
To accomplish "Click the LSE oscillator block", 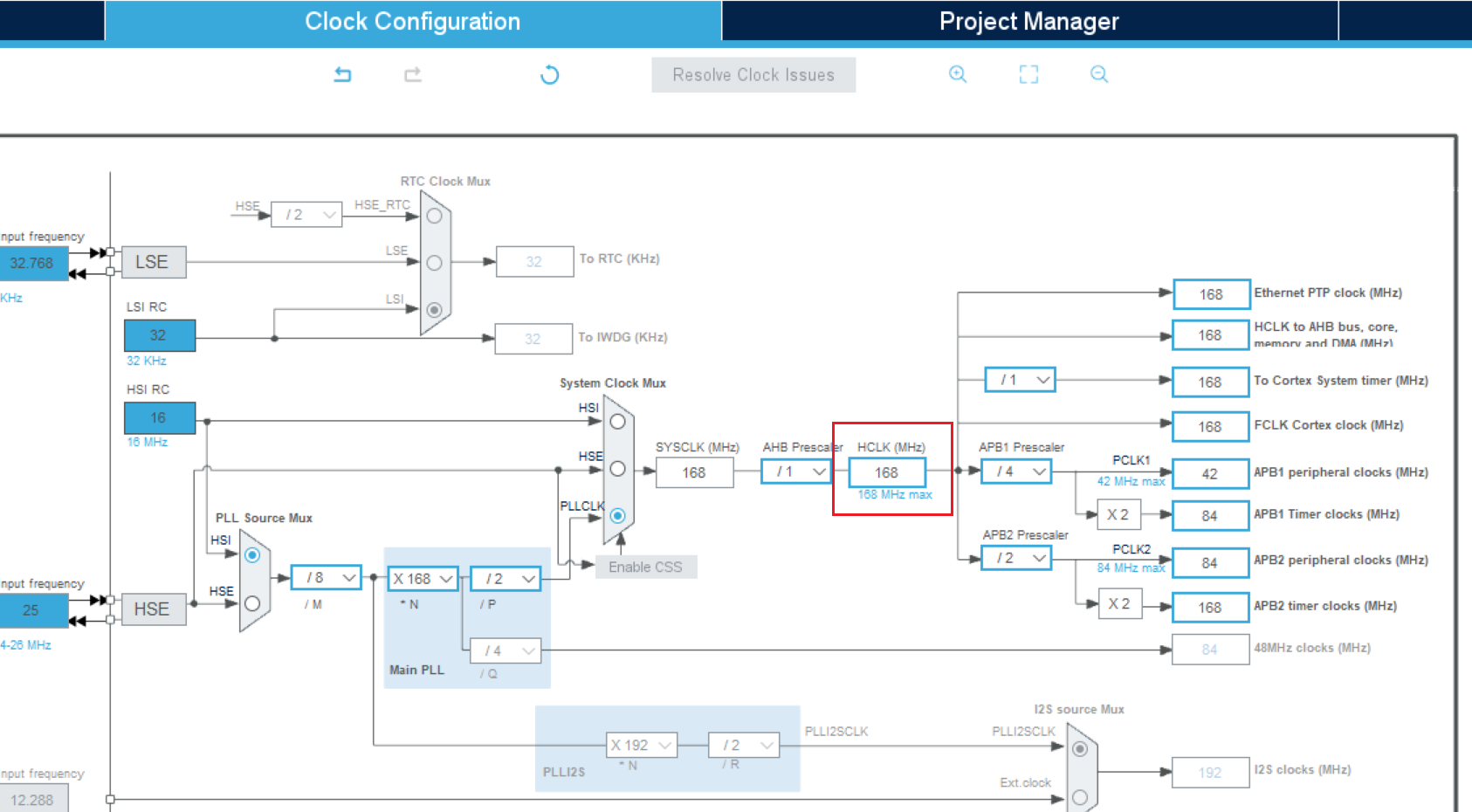I will tap(154, 262).
